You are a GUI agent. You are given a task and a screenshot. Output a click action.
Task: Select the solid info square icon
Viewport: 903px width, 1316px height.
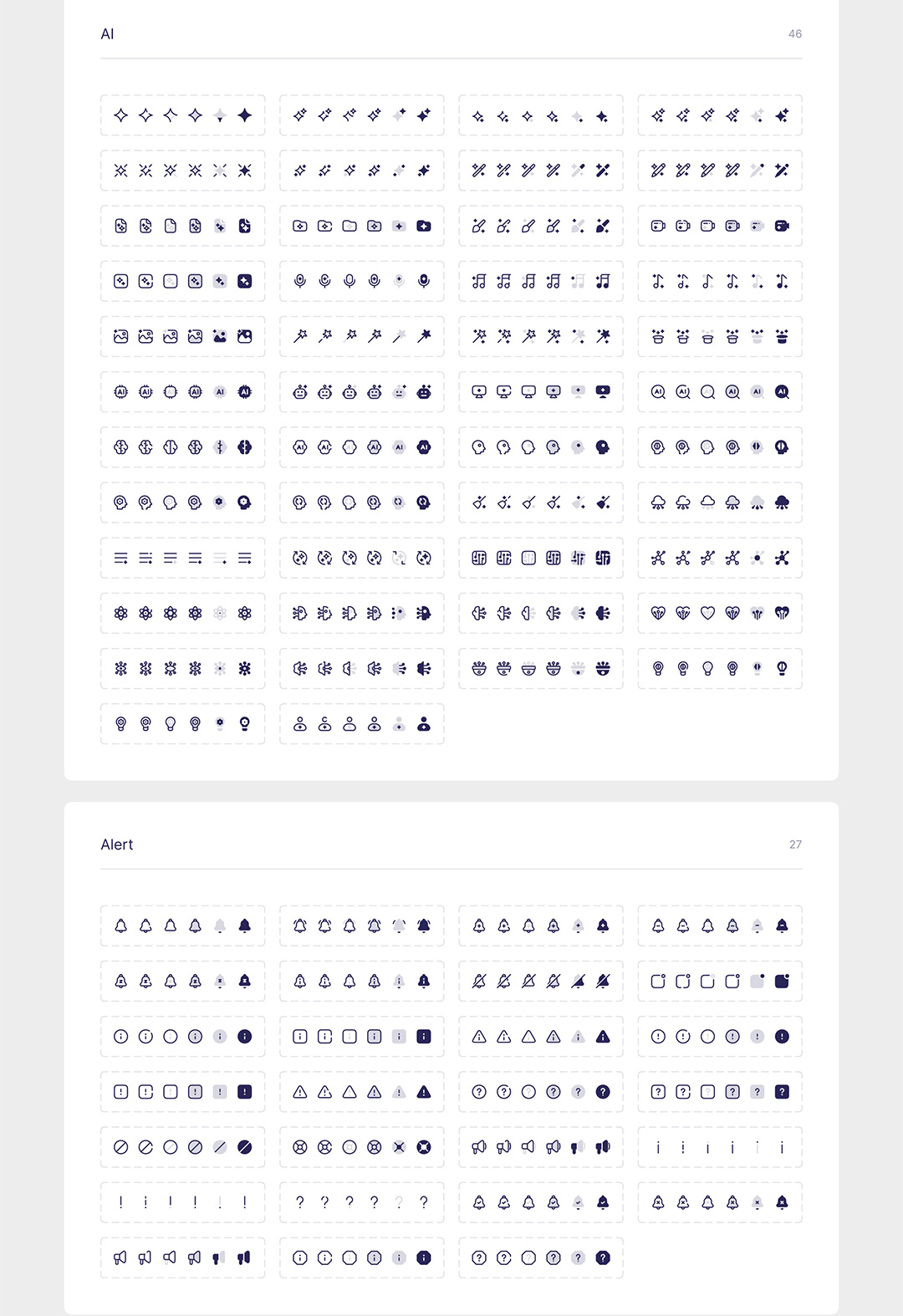click(x=424, y=1037)
